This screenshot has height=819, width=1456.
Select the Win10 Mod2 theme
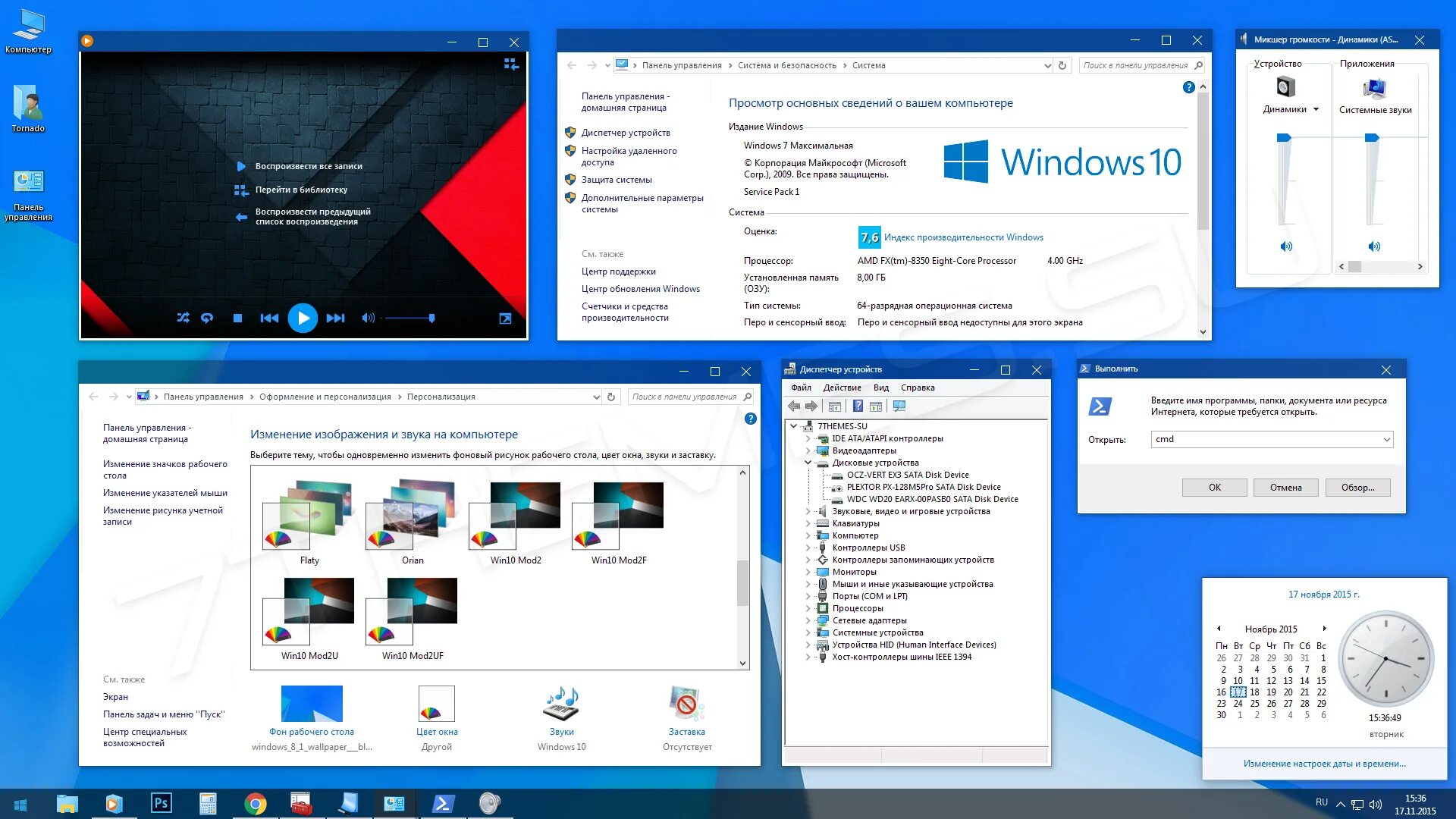click(516, 523)
